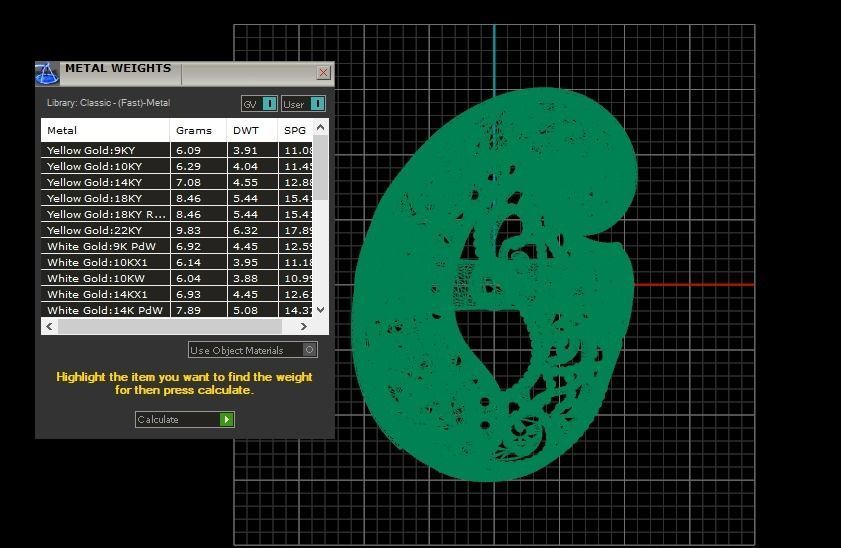Toggle the User library switch
This screenshot has width=841, height=548.
click(304, 104)
